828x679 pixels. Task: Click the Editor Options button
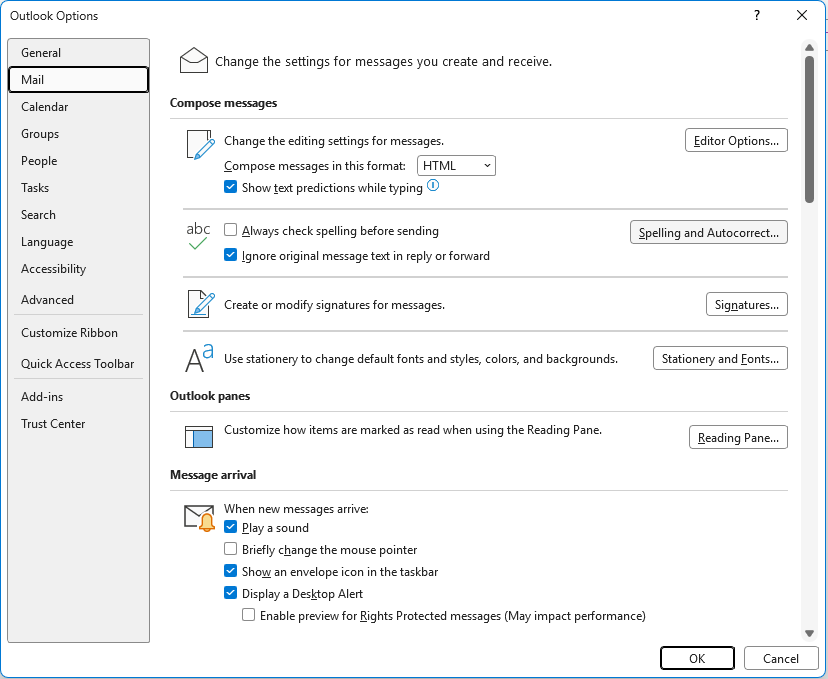pos(736,140)
